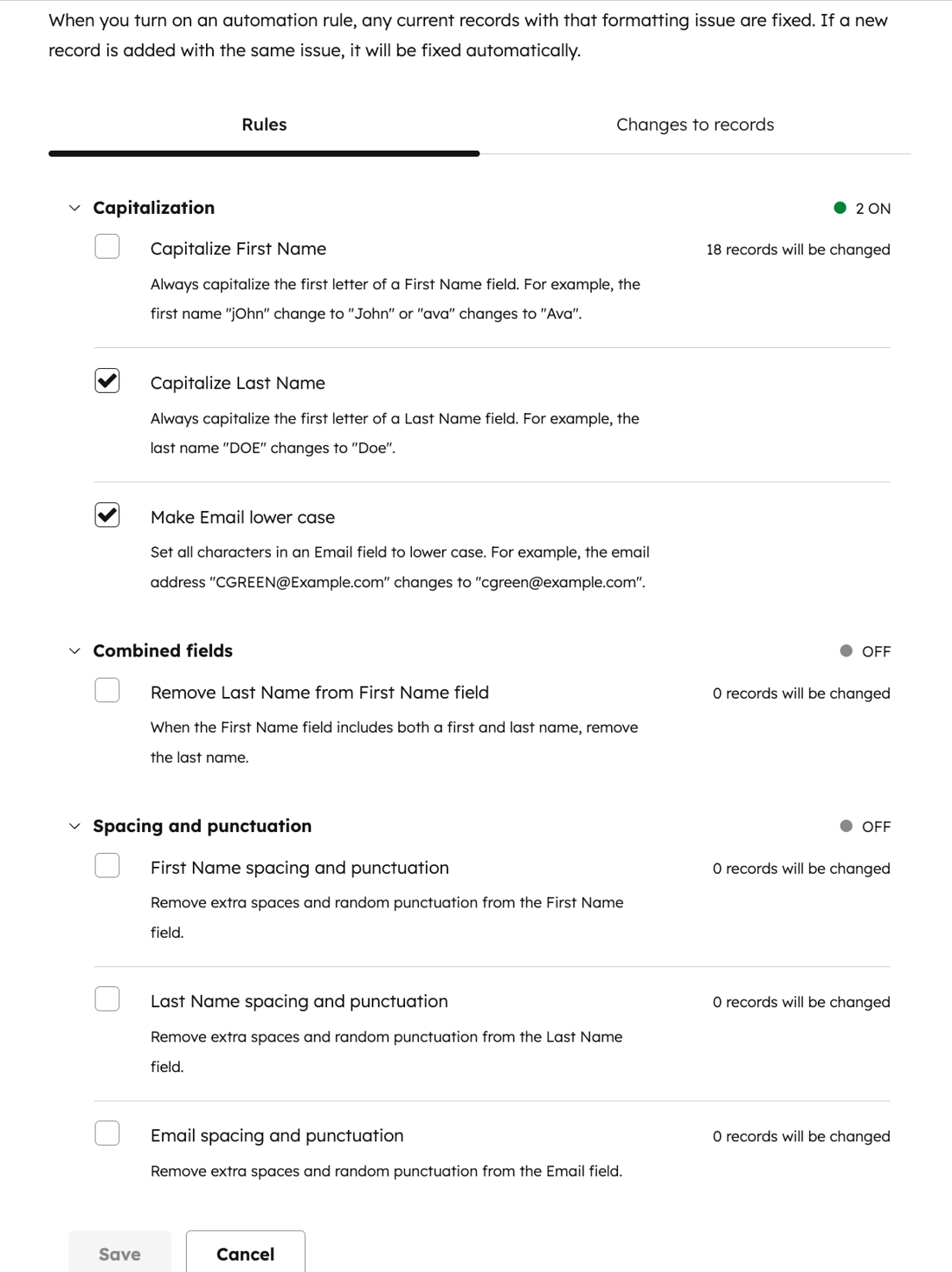Click the Spacing and punctuation heading
The image size is (952, 1272).
(203, 826)
